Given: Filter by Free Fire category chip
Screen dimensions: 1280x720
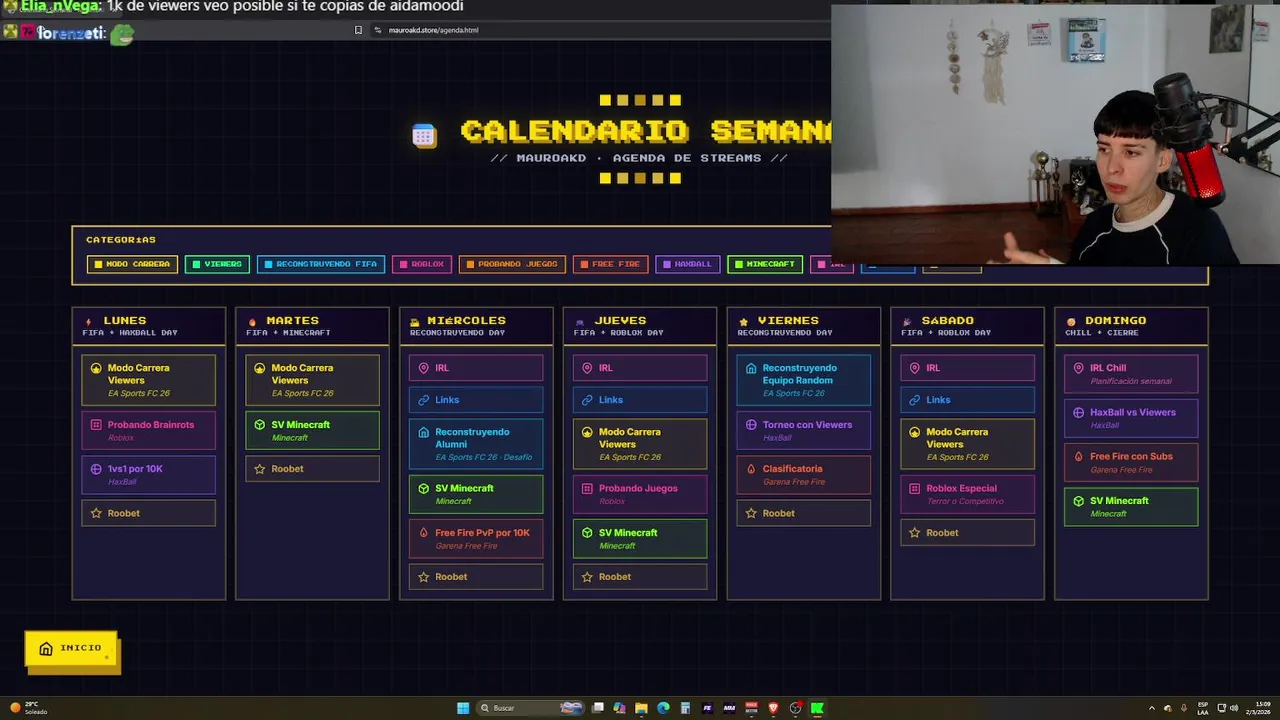Looking at the screenshot, I should [610, 264].
